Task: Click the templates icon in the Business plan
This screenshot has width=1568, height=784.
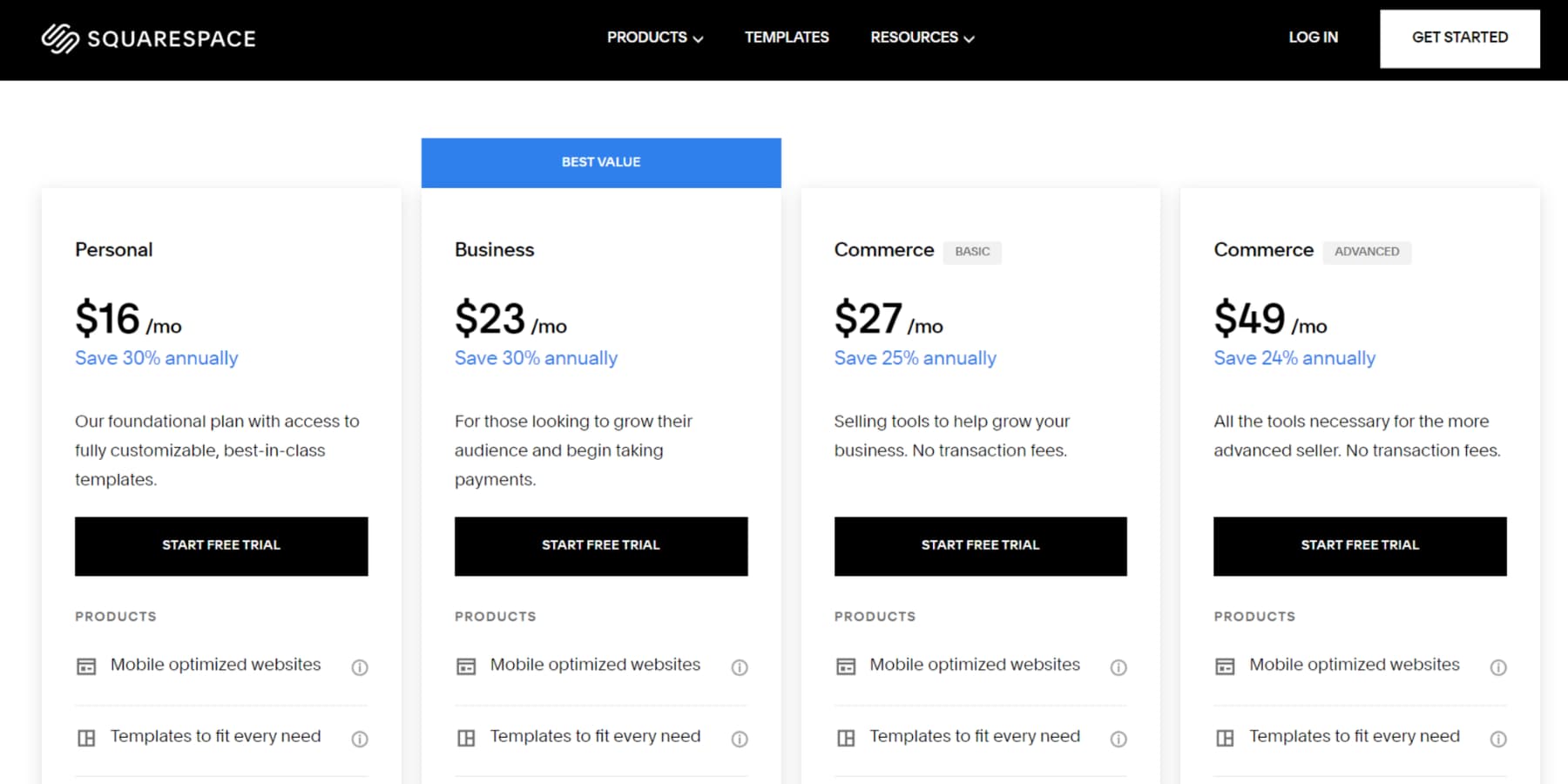Action: click(x=465, y=737)
